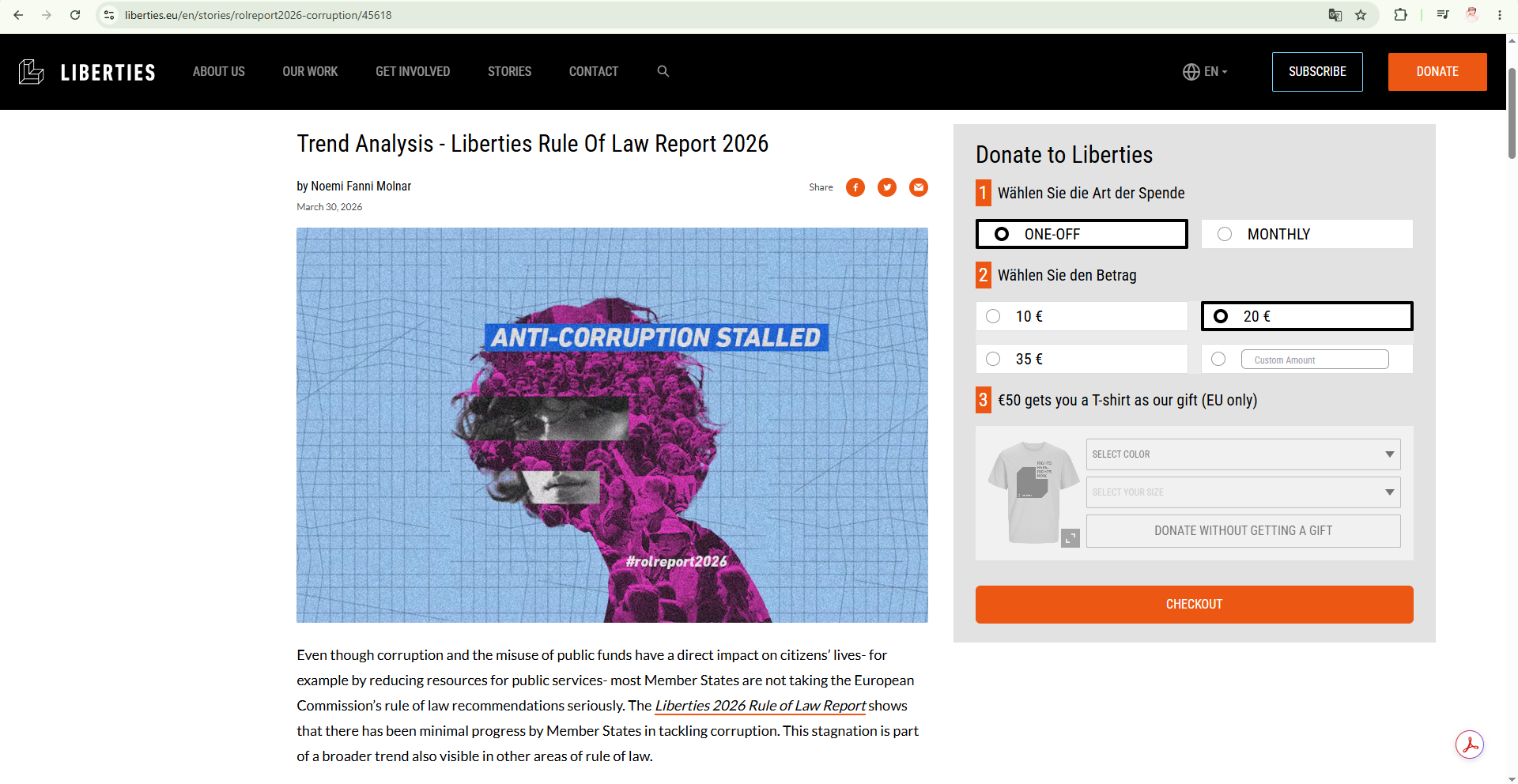Share the article on Twitter
Viewport: 1518px width, 784px height.
[x=887, y=187]
